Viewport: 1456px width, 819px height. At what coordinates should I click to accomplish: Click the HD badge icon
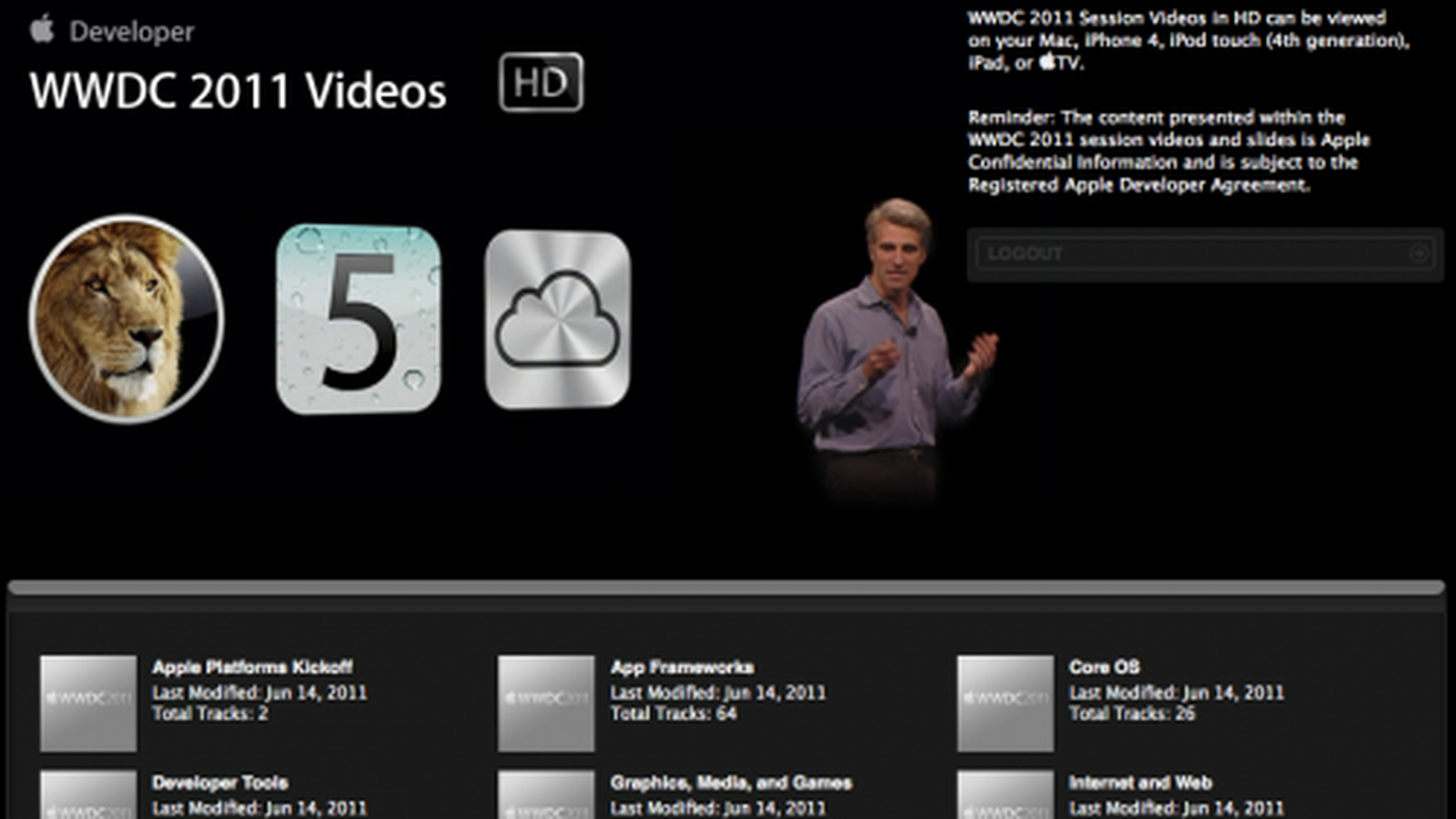click(541, 83)
